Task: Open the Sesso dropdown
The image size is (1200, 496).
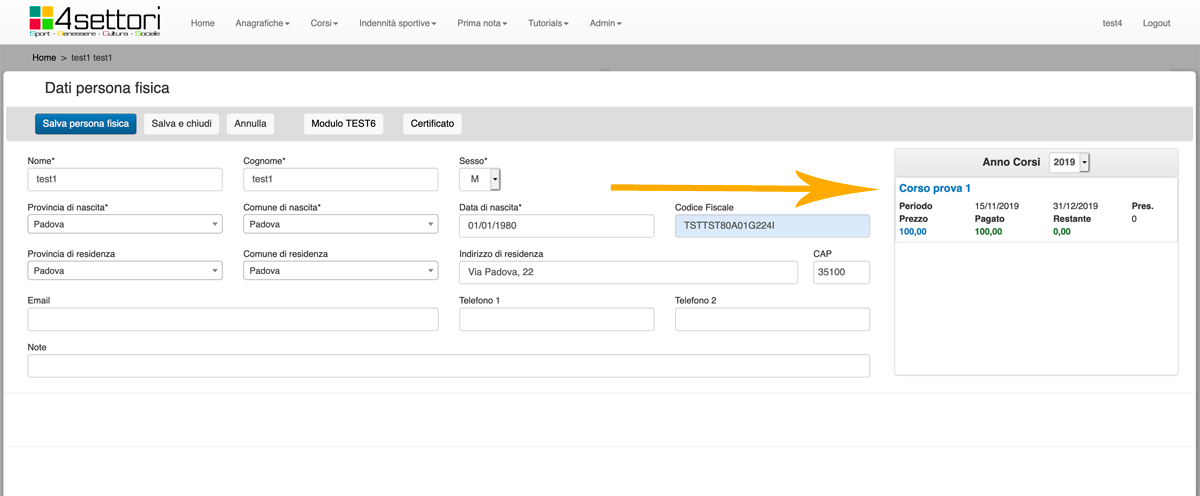Action: [480, 179]
